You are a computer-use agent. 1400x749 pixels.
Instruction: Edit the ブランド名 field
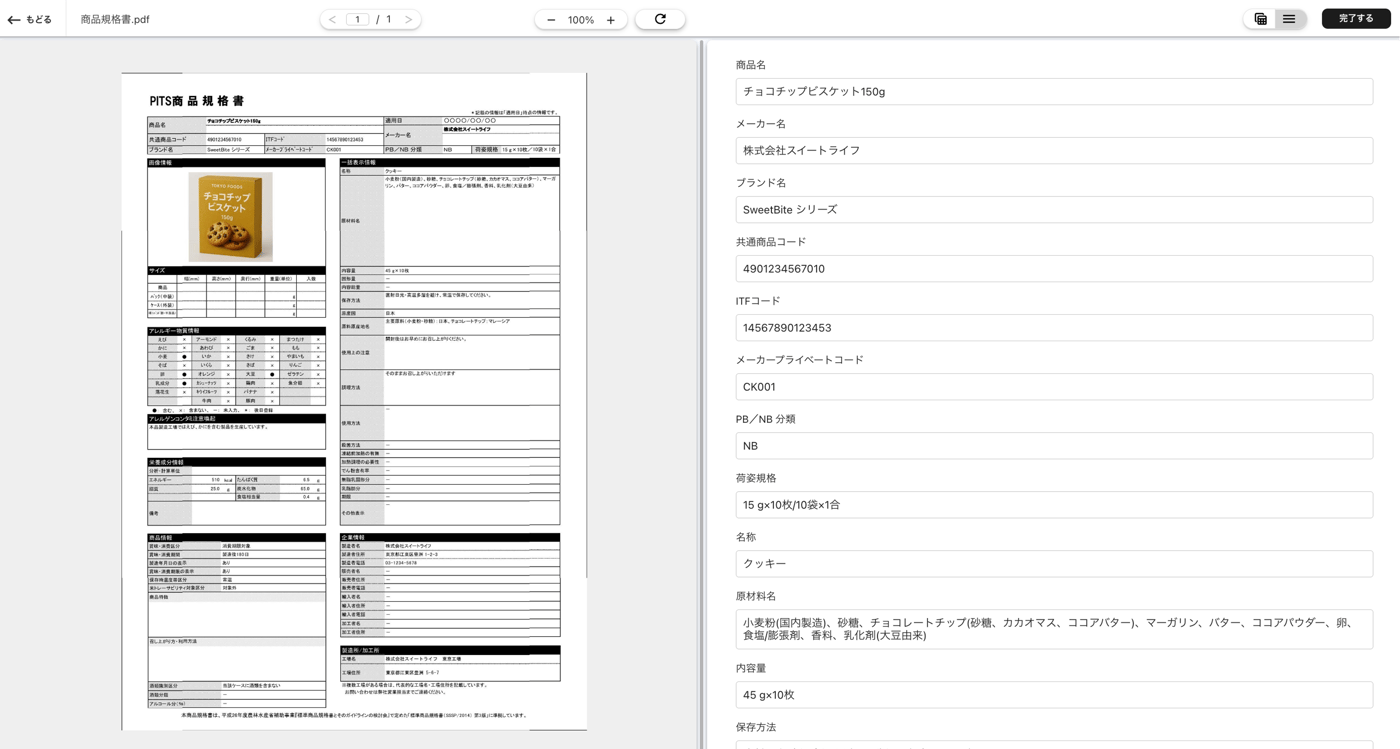coord(1054,209)
